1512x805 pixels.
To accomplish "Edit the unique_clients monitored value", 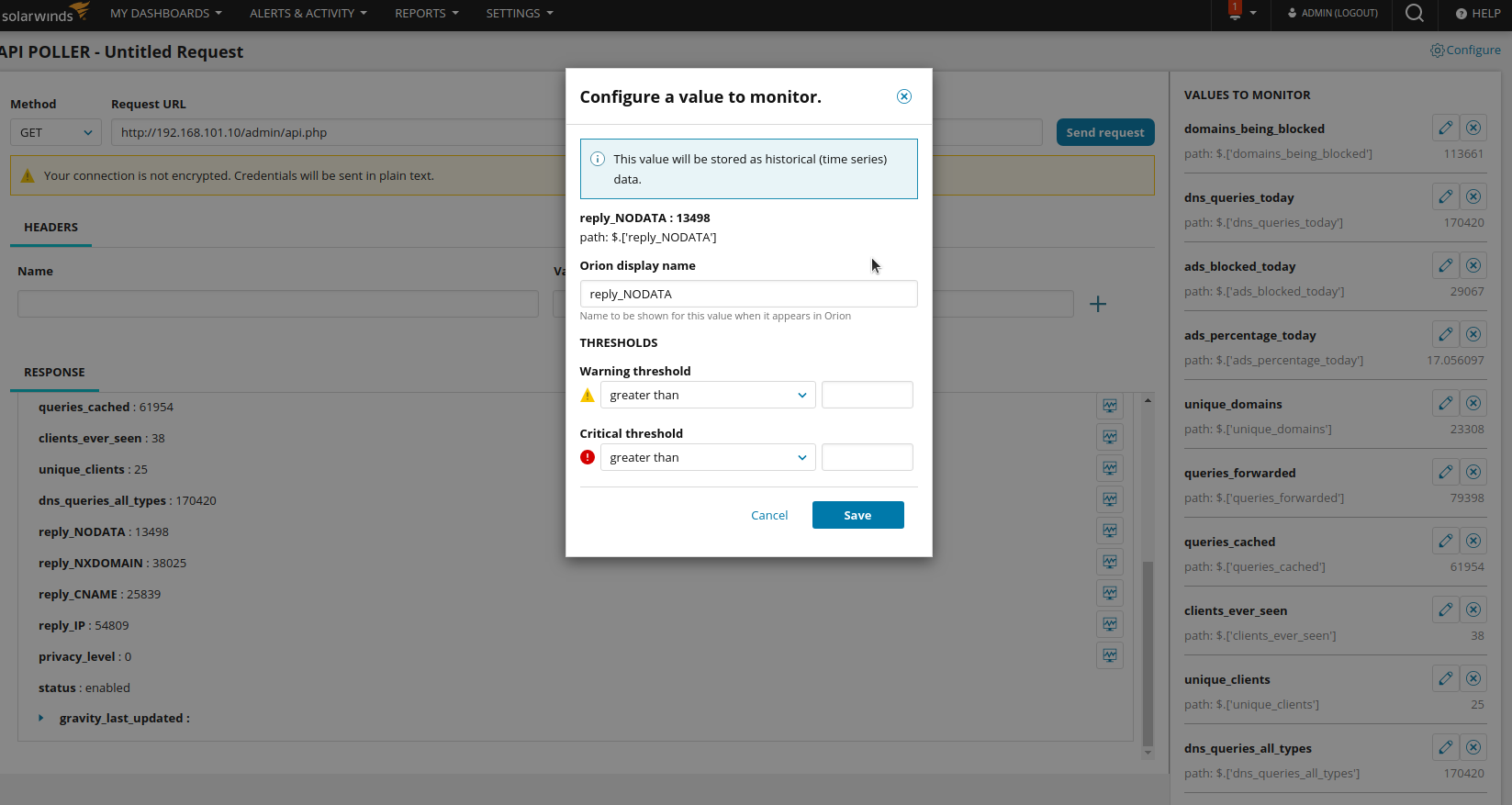I will [x=1446, y=678].
